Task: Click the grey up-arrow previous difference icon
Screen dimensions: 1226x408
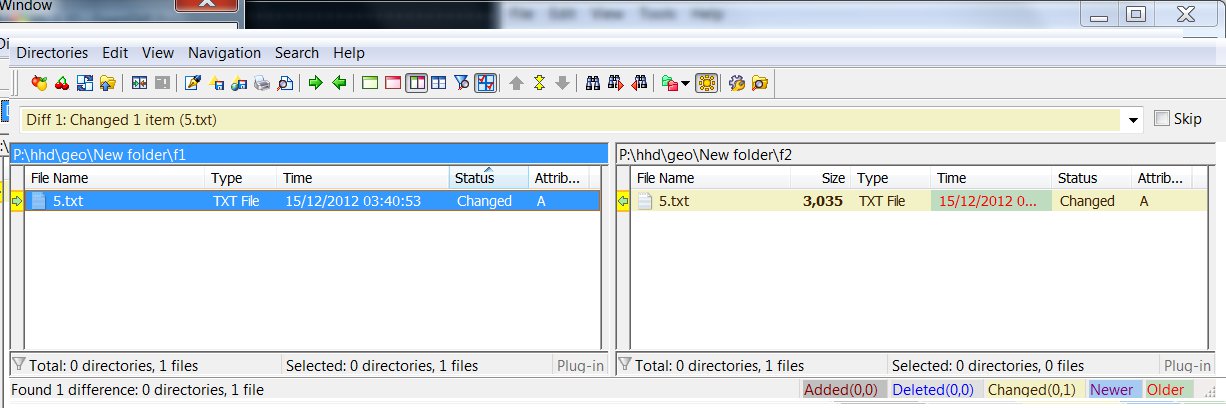Action: click(x=517, y=83)
